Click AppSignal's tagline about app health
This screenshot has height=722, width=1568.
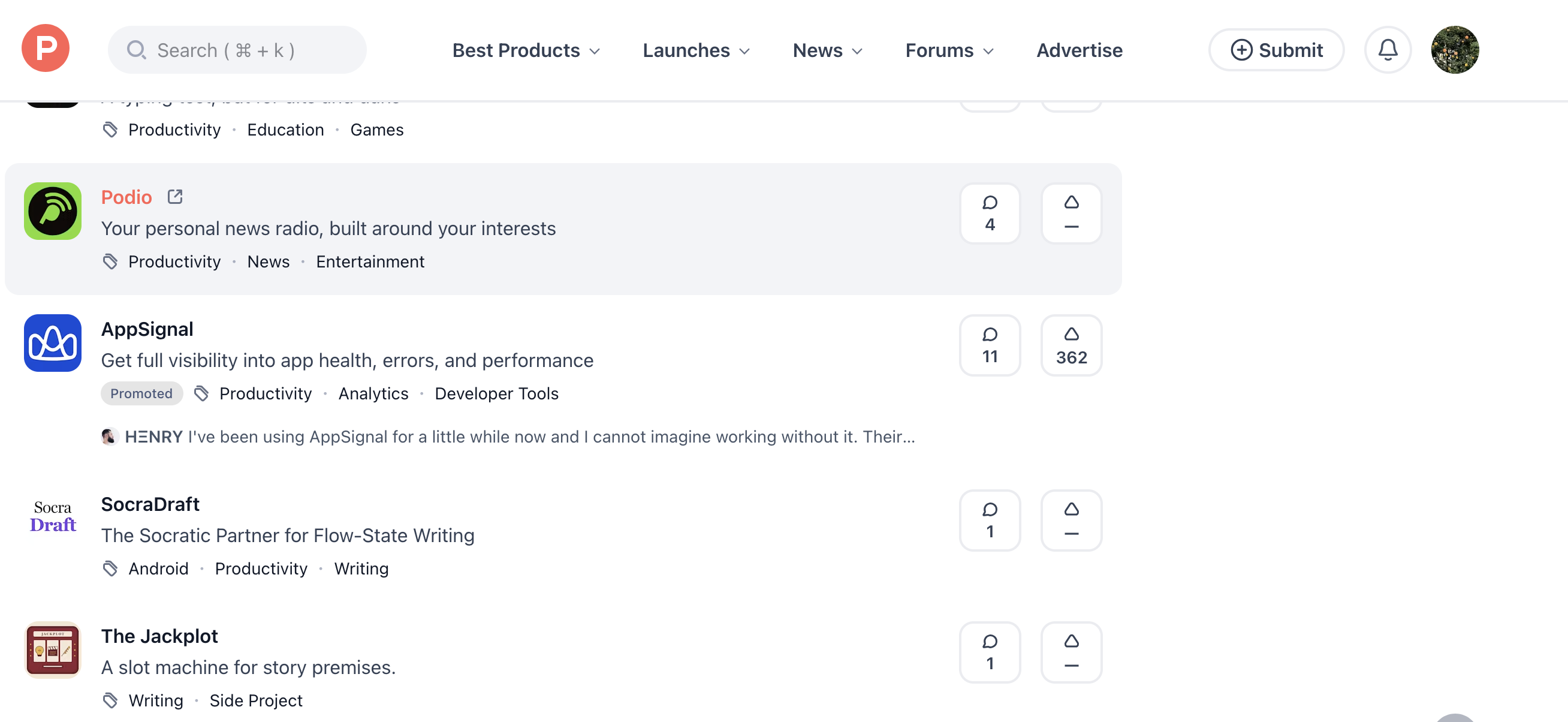(348, 360)
